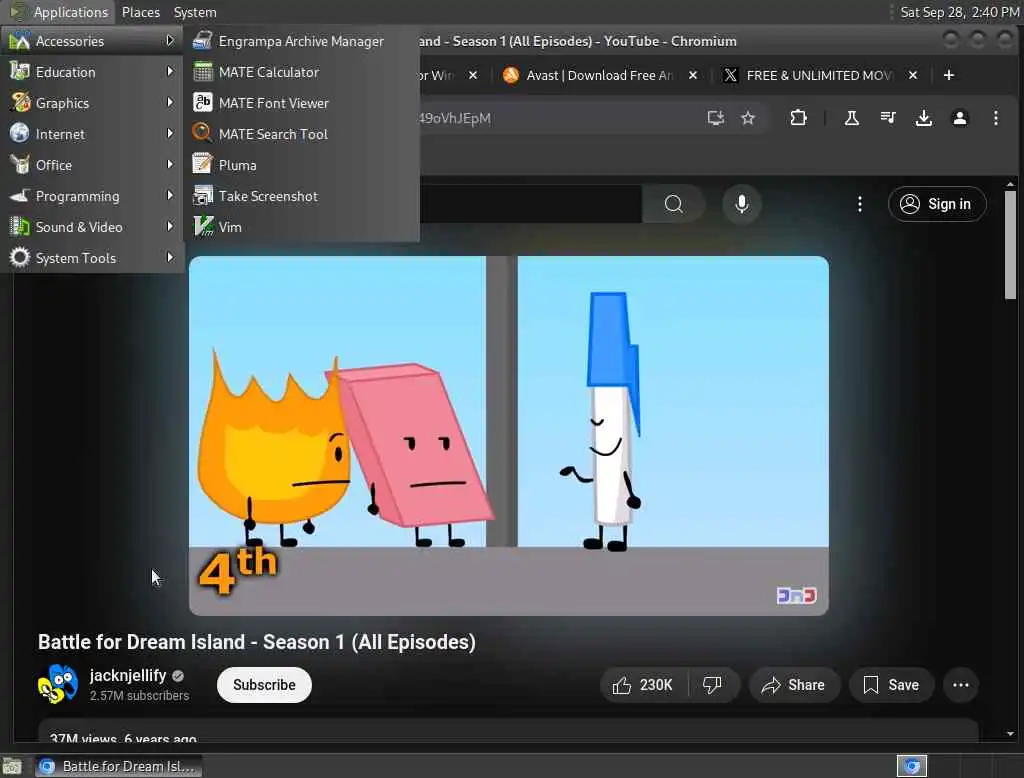Launch MATE Search Tool
The width and height of the screenshot is (1024, 778).
pyautogui.click(x=301, y=134)
